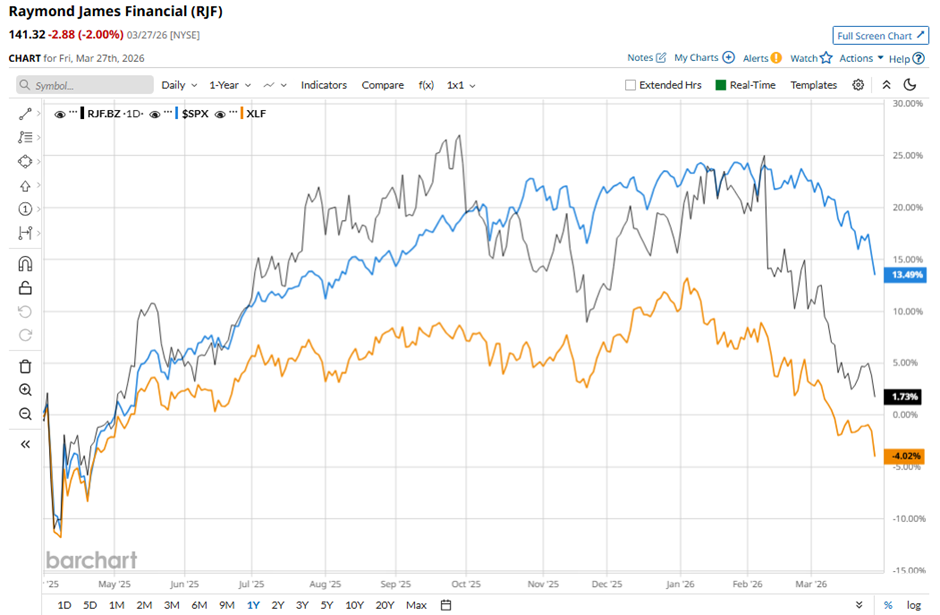Choose the shapes polygon tool
This screenshot has width=940, height=615.
coord(25,161)
